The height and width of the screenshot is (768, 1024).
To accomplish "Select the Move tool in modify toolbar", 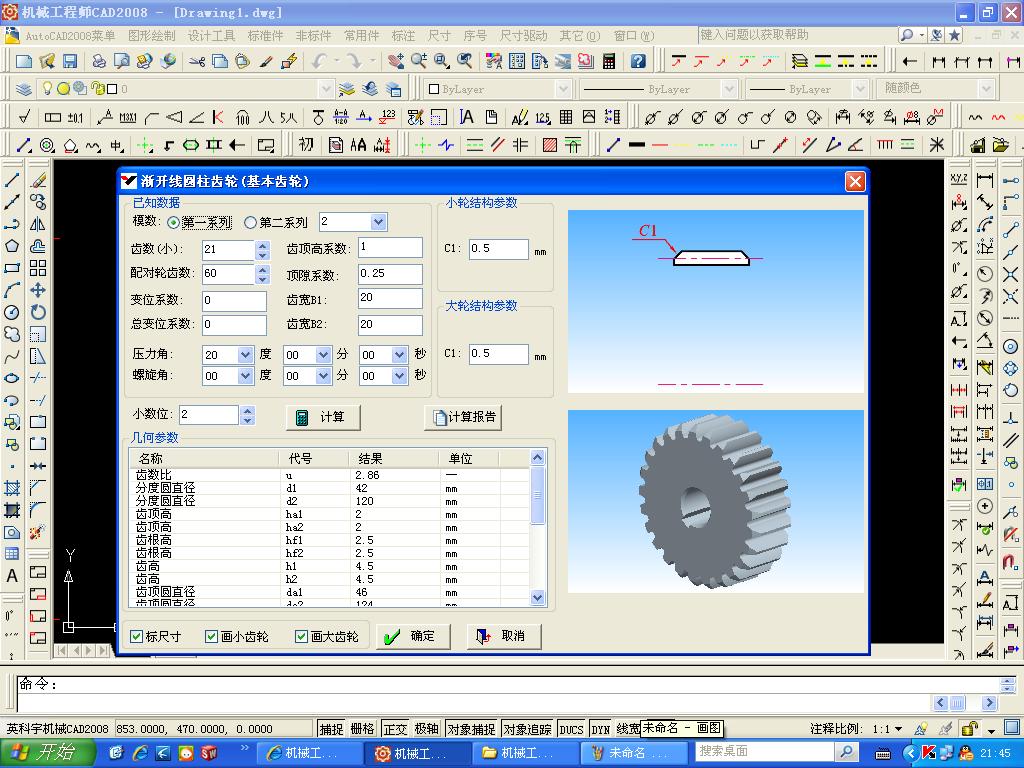I will 38,290.
